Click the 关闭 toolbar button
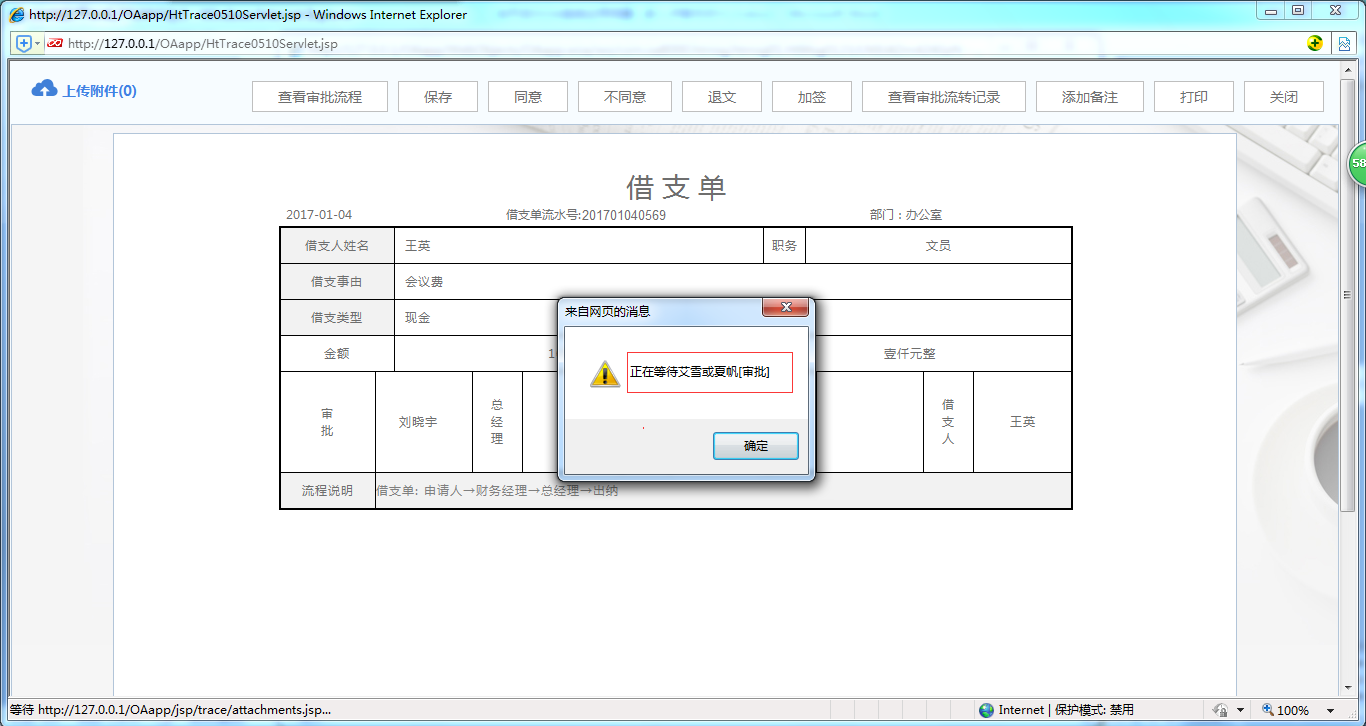1366x726 pixels. tap(1284, 97)
